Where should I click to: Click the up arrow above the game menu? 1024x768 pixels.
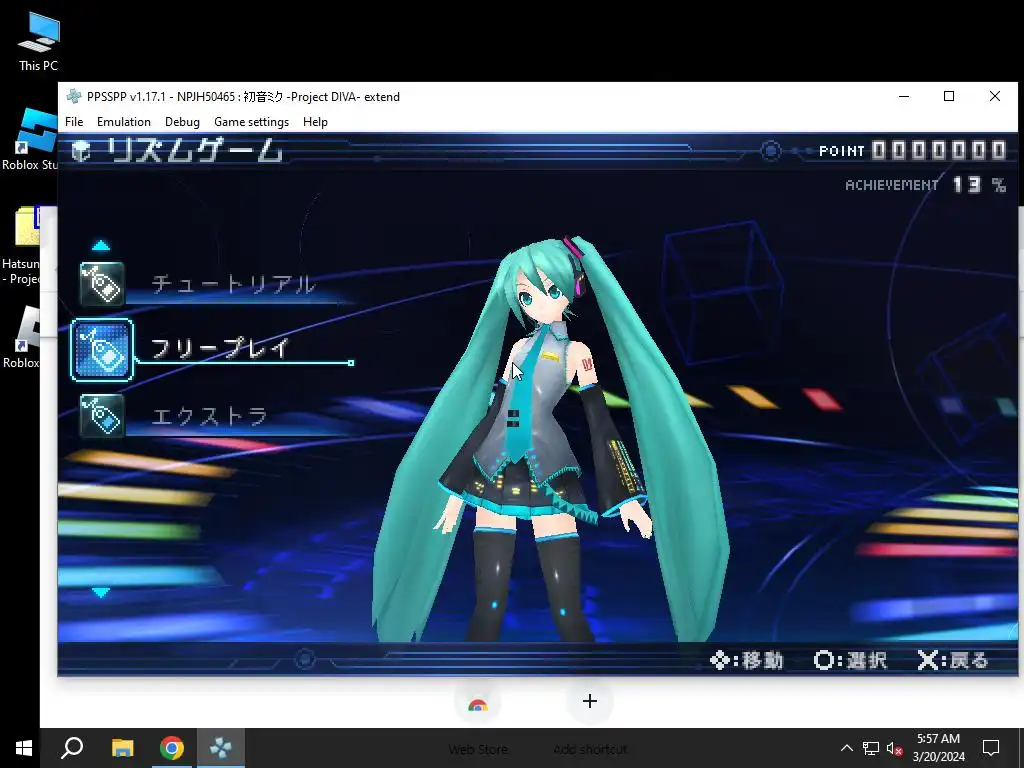point(101,246)
